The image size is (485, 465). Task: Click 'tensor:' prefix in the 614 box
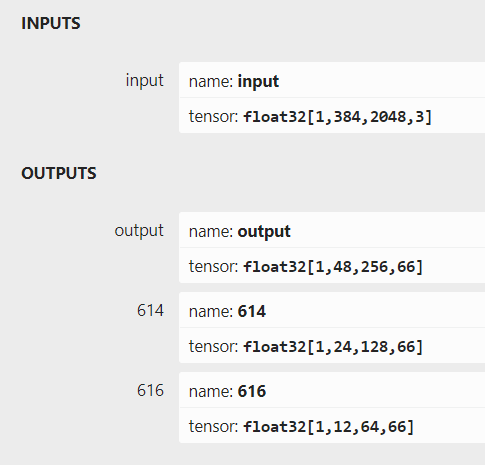[x=213, y=347]
